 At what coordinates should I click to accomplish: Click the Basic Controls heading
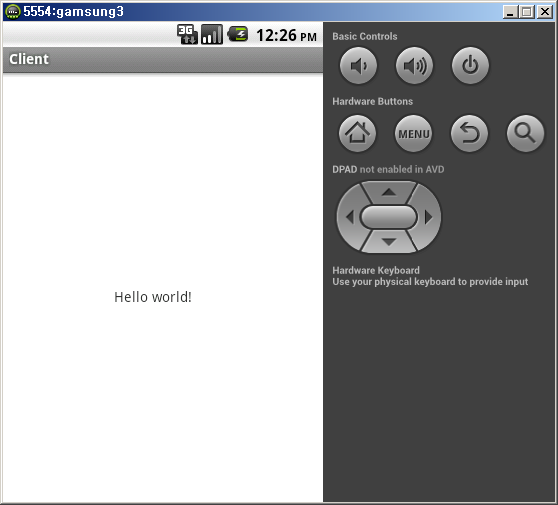(365, 36)
